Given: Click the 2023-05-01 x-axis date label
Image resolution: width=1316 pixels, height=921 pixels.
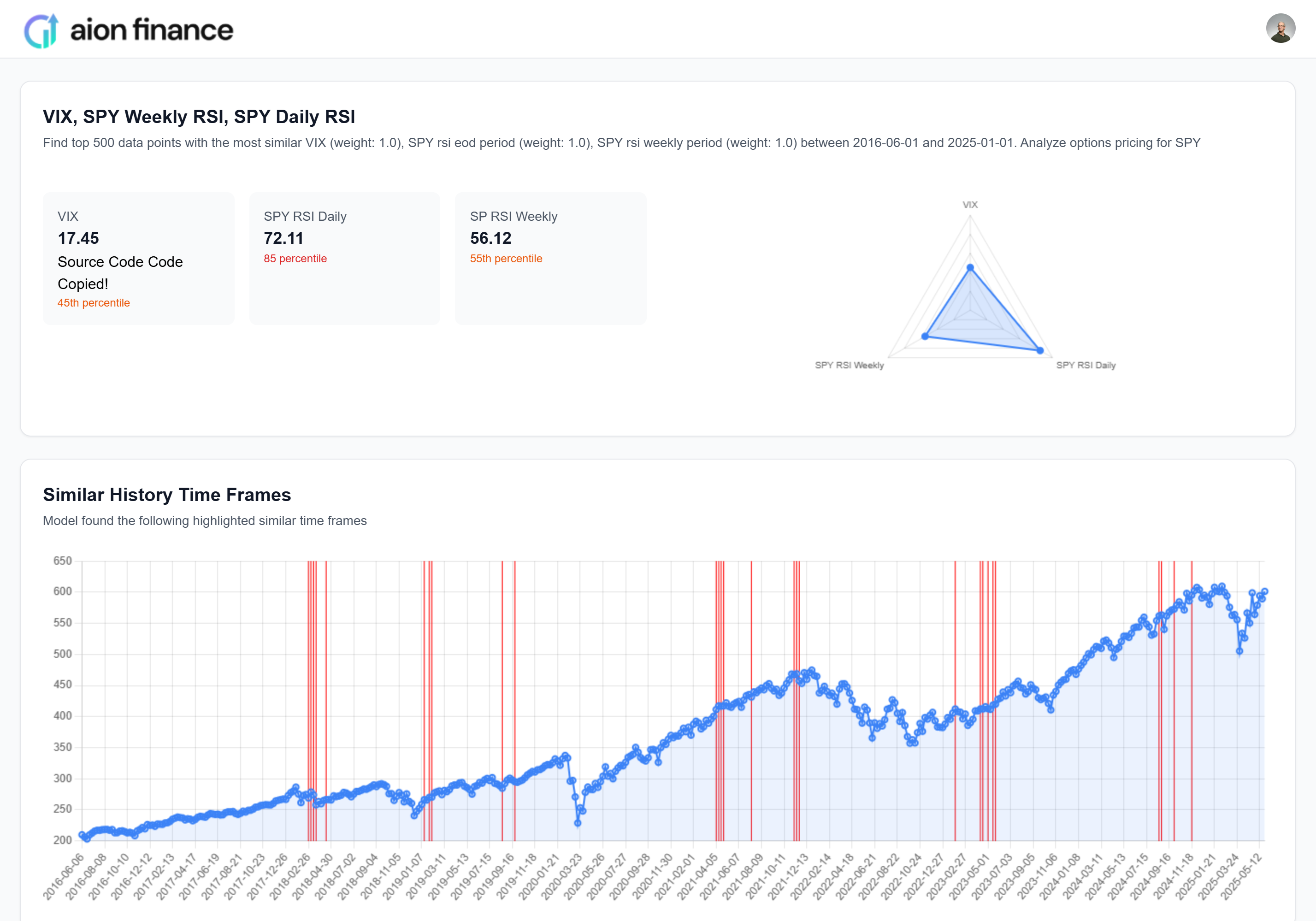Looking at the screenshot, I should tap(969, 876).
